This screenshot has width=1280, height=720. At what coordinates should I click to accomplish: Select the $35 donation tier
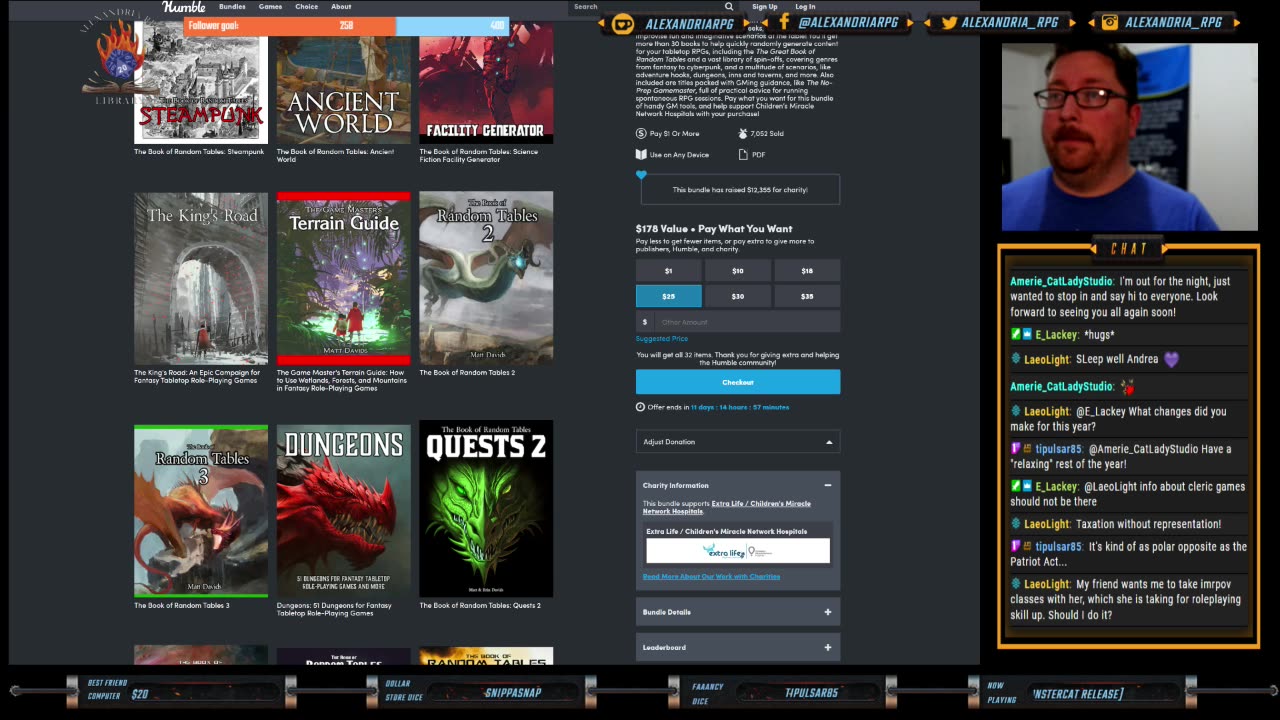coord(807,296)
